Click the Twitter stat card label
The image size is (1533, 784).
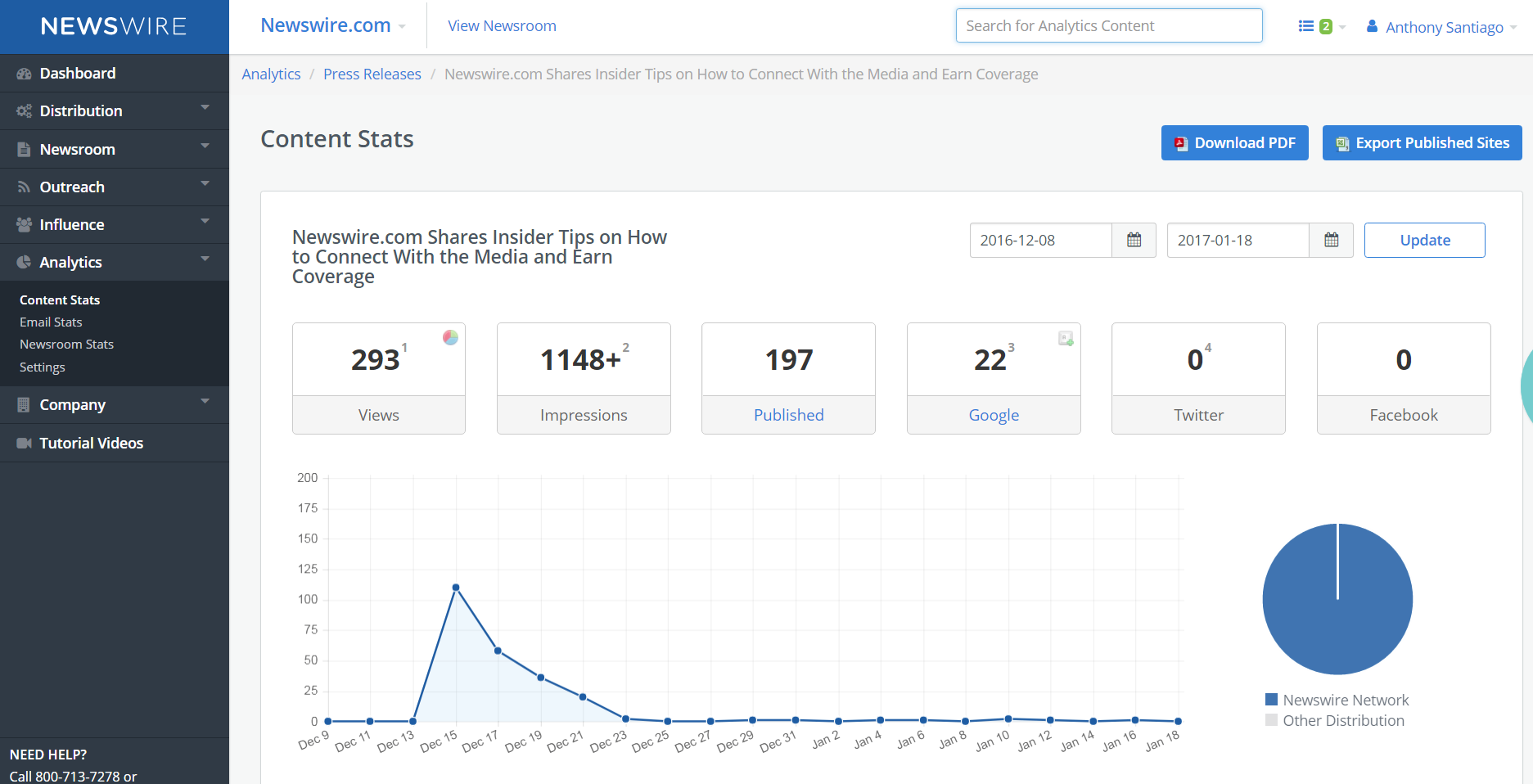[x=1198, y=415]
